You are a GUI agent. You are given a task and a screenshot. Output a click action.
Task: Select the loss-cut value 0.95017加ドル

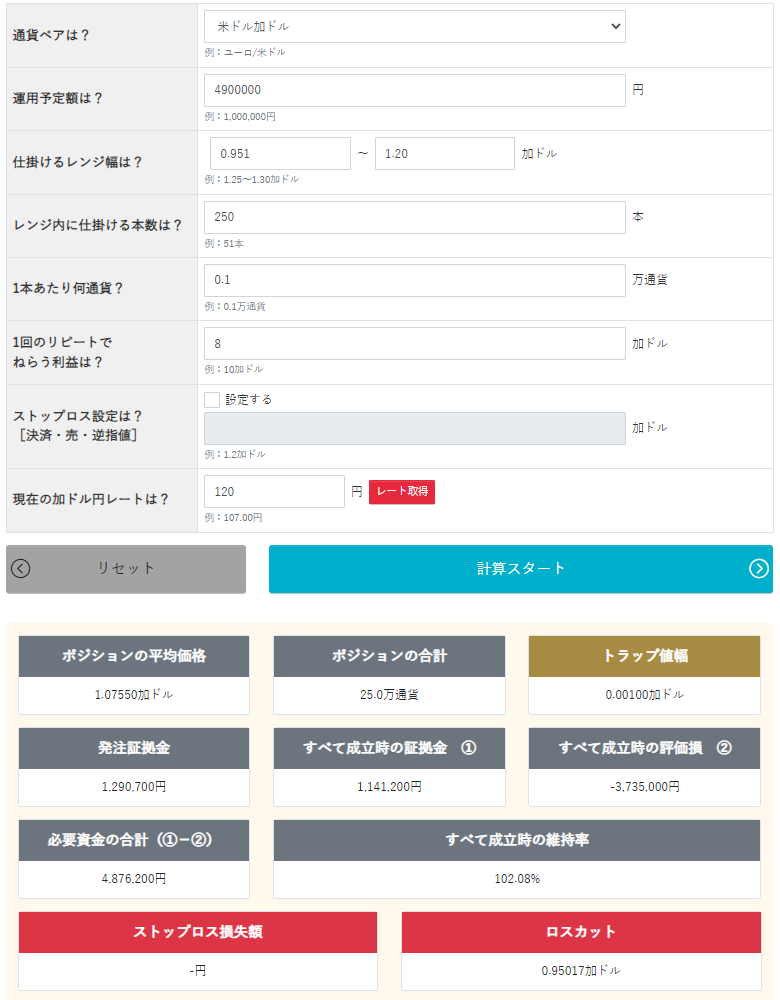[581, 971]
